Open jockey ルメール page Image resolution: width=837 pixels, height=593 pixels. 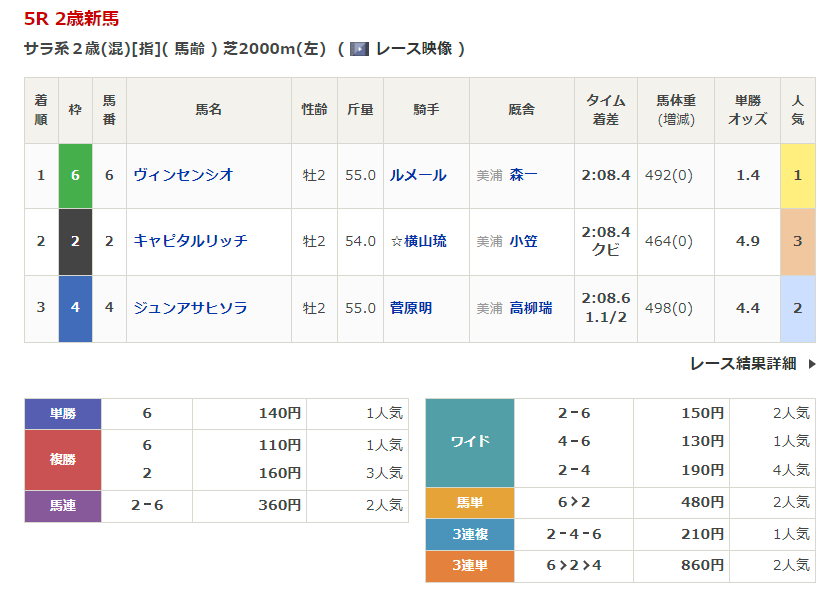click(x=418, y=175)
